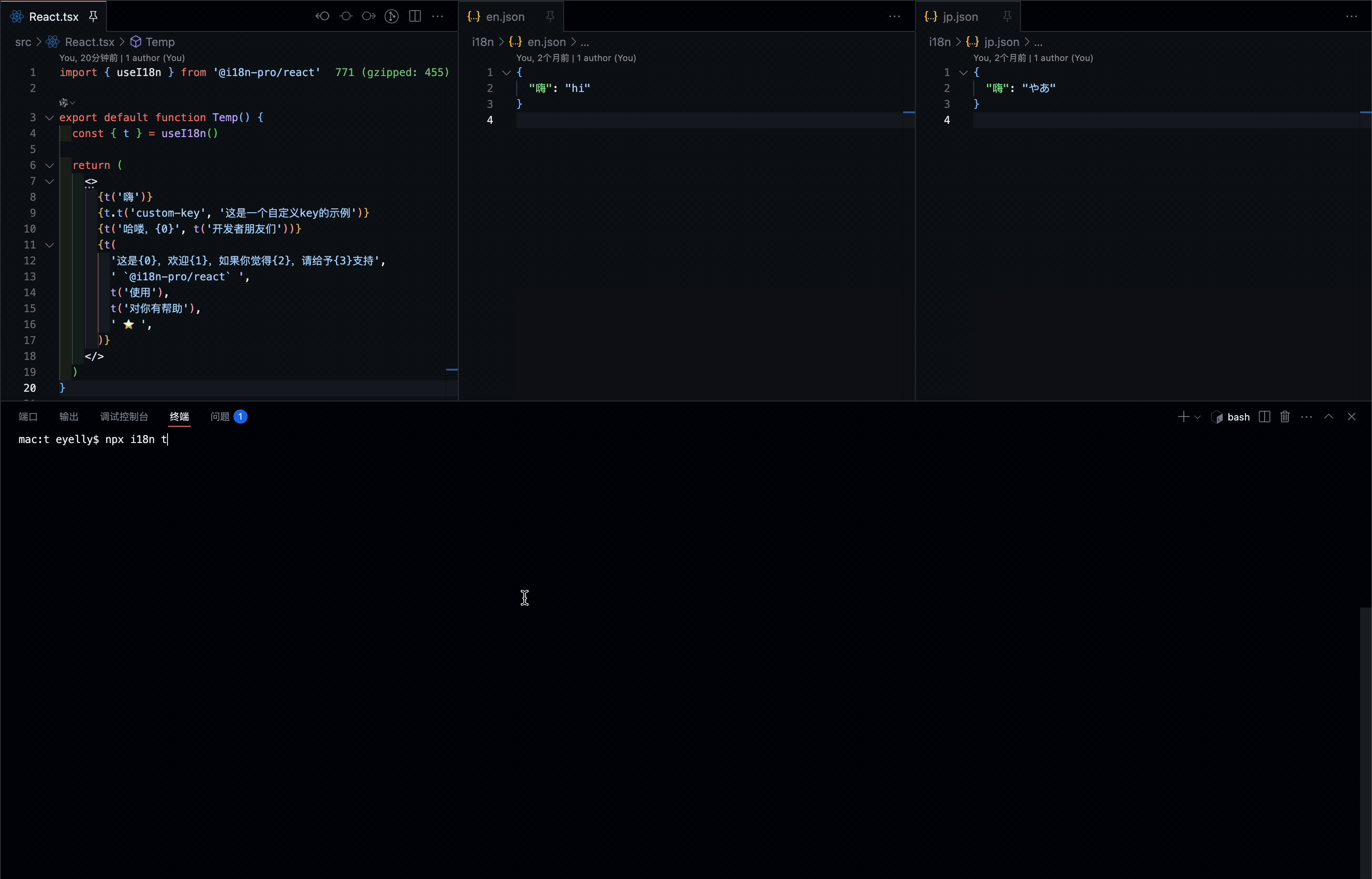
Task: Open more actions for jp.json editor group
Action: pos(1352,16)
